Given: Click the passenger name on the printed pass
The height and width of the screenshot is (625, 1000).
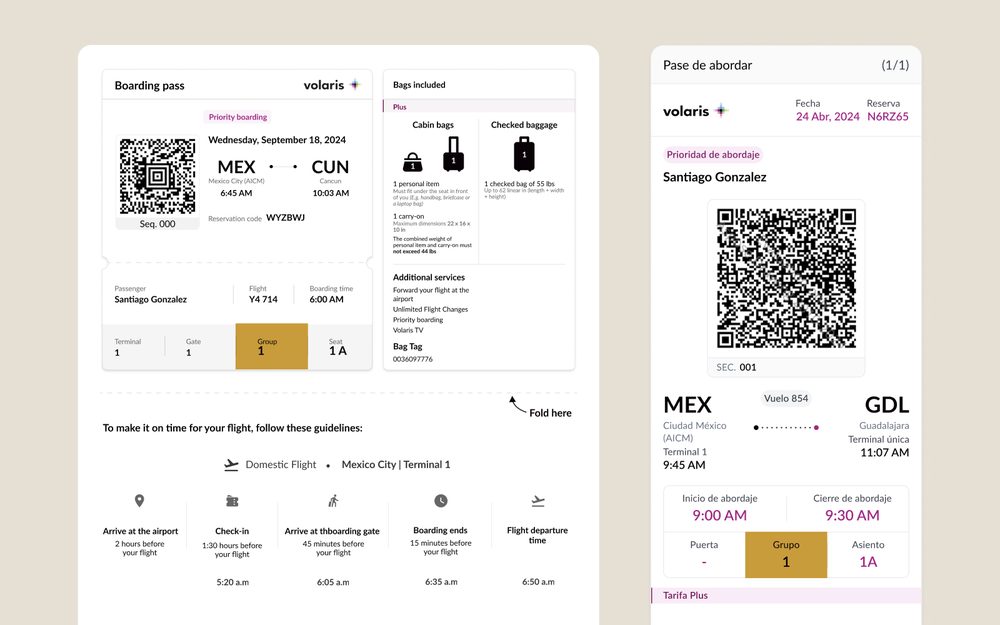Looking at the screenshot, I should [x=151, y=299].
